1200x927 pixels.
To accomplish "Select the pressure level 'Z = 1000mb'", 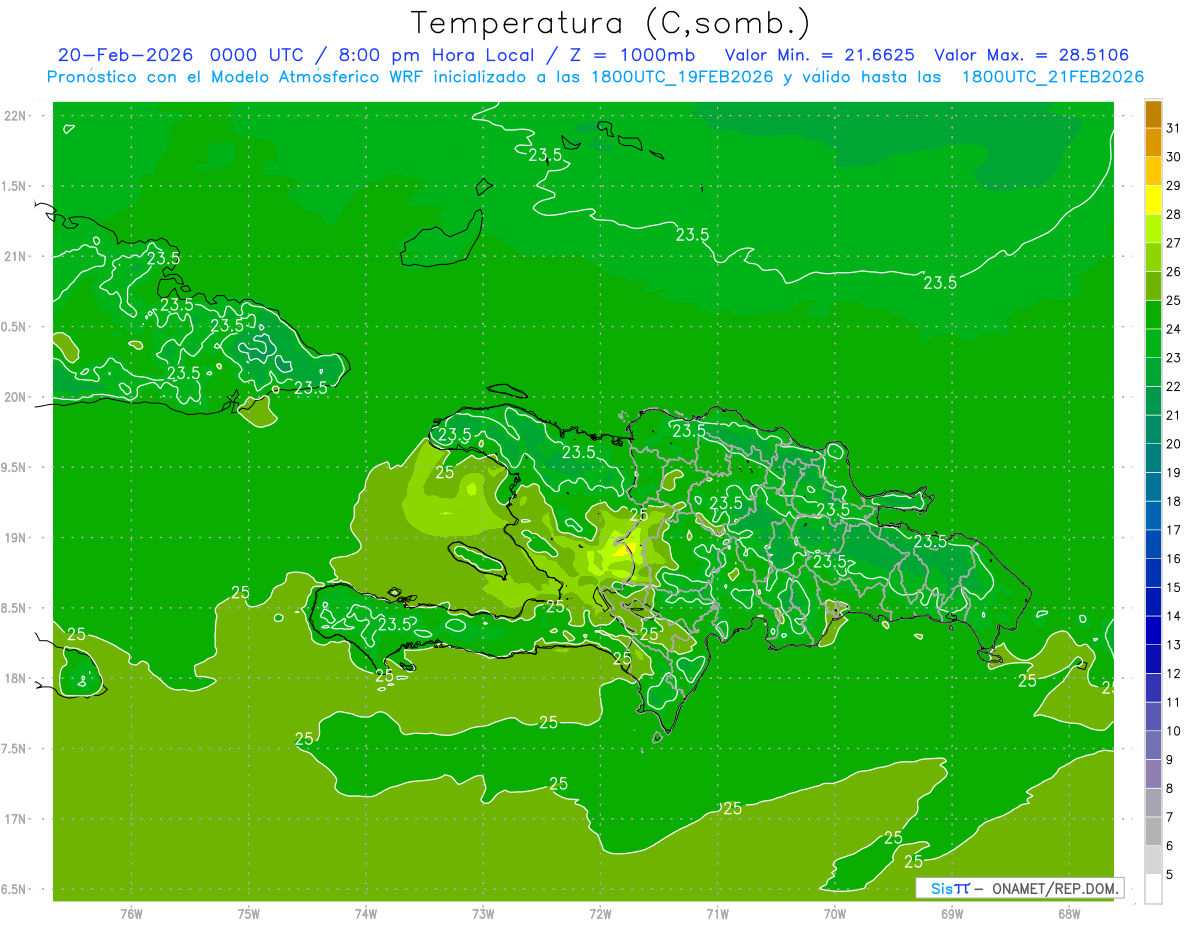I will click(x=630, y=55).
